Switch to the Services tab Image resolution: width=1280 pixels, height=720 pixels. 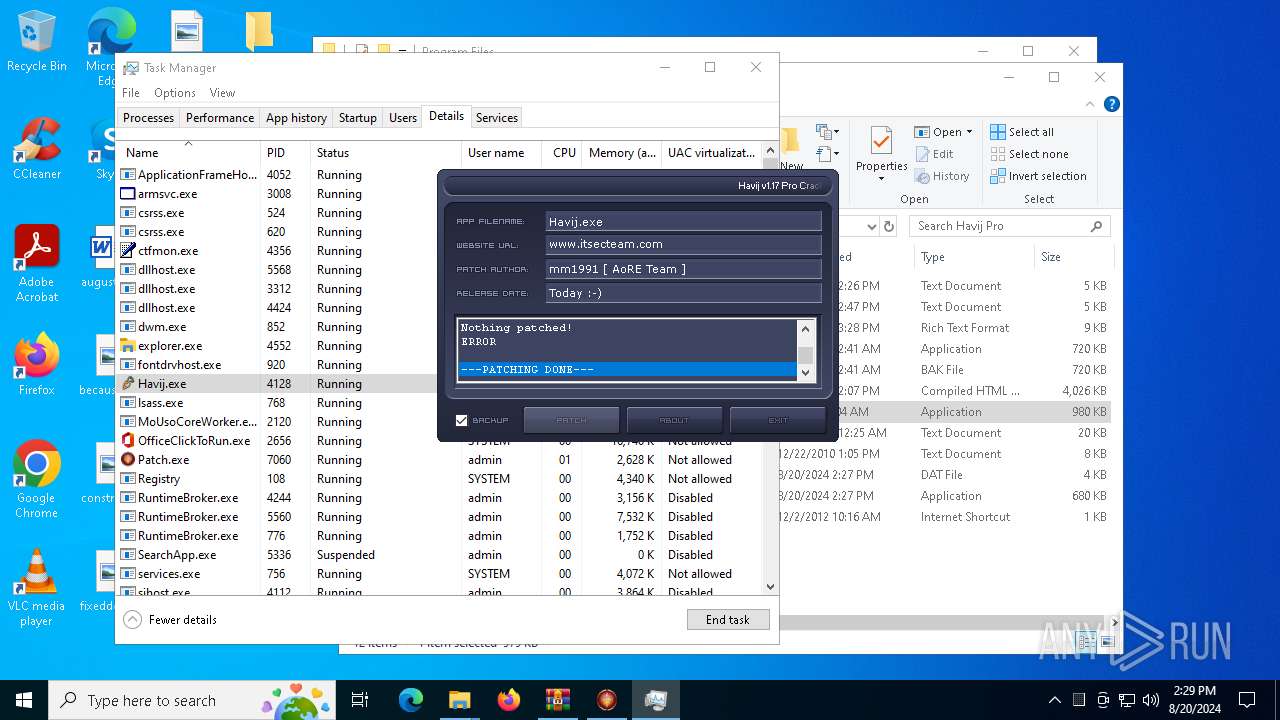(497, 118)
